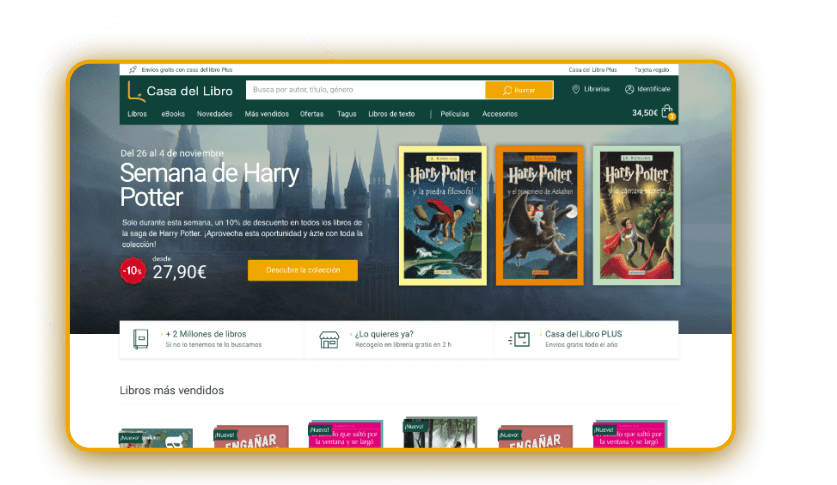Open Libros de texto menu
837x485 pixels.
[x=391, y=114]
